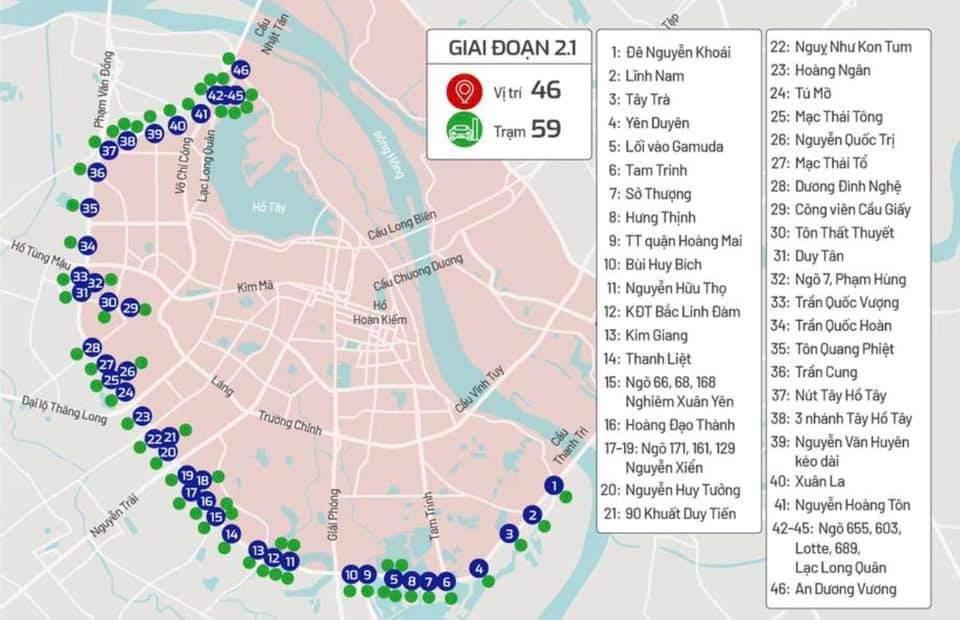Click the blue map marker numbered 23
Viewport: 960px width, 620px height.
[x=142, y=416]
